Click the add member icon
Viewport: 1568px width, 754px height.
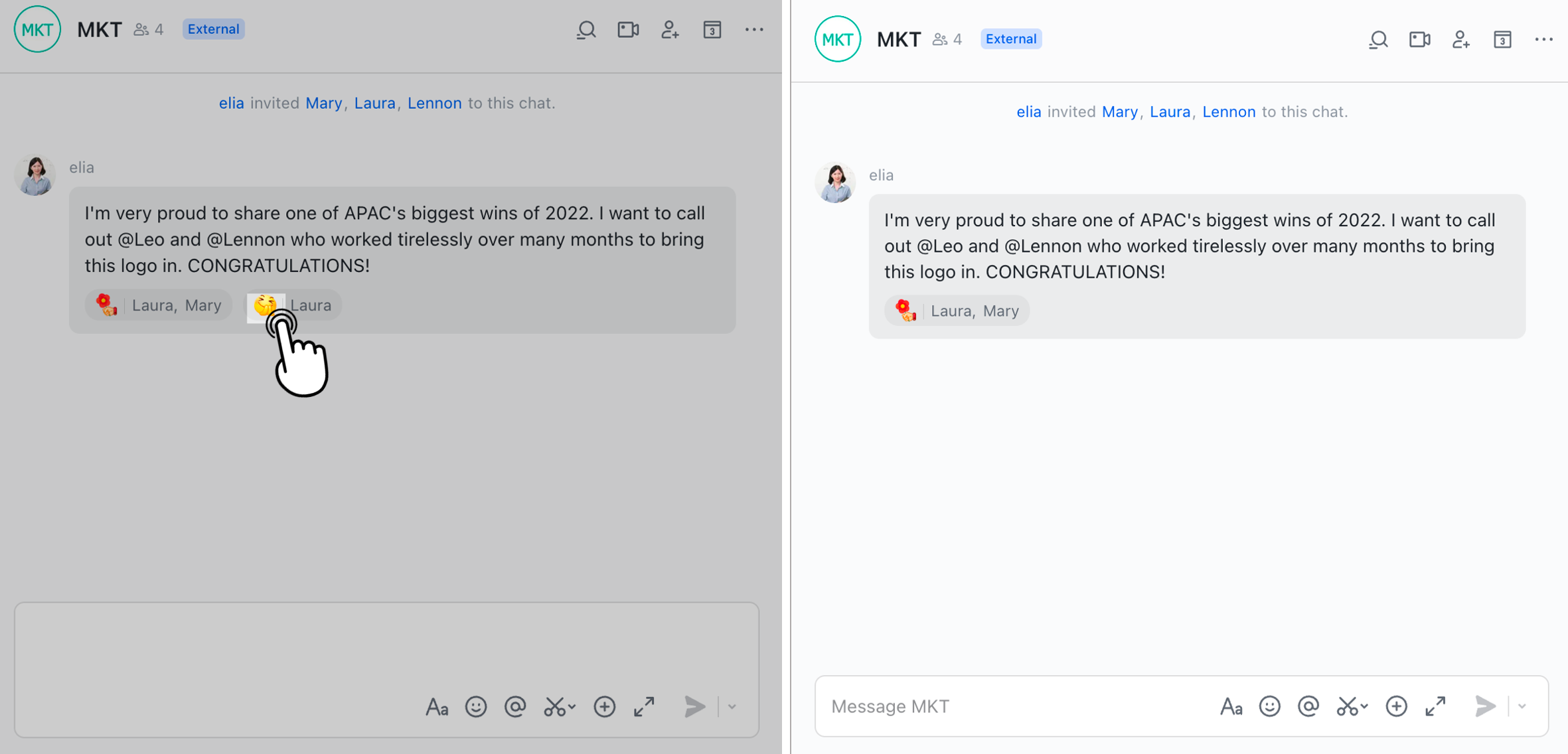click(670, 30)
